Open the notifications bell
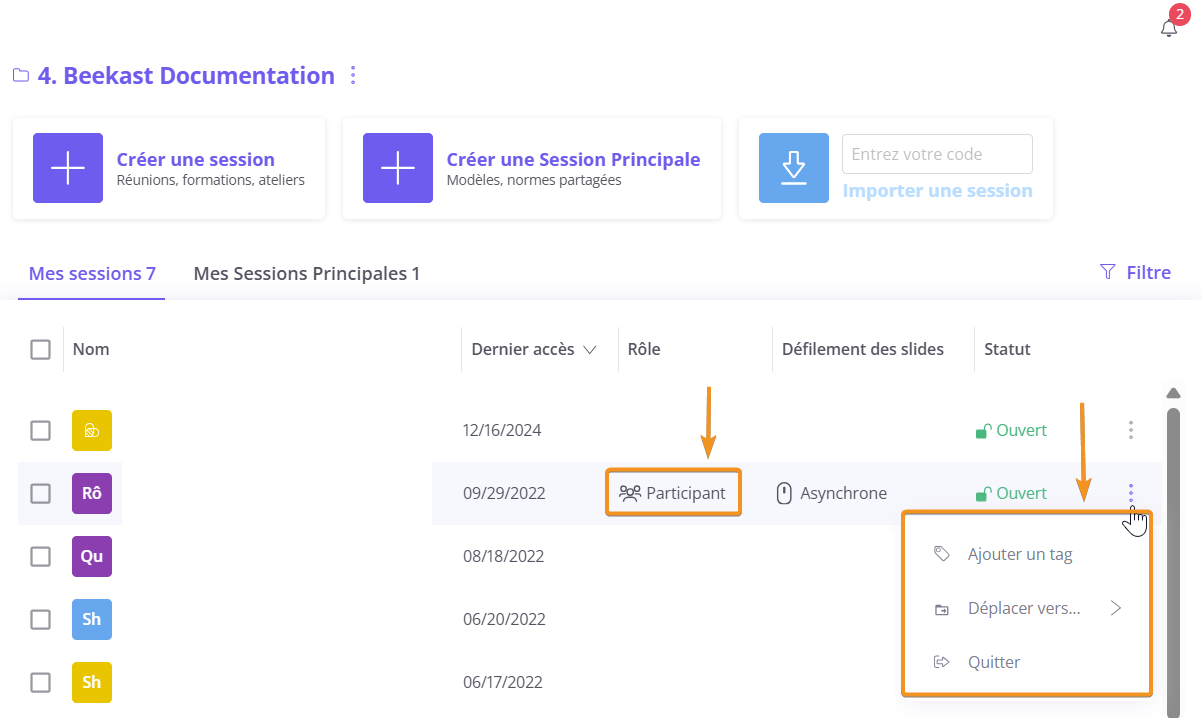The width and height of the screenshot is (1202, 718). pyautogui.click(x=1168, y=28)
